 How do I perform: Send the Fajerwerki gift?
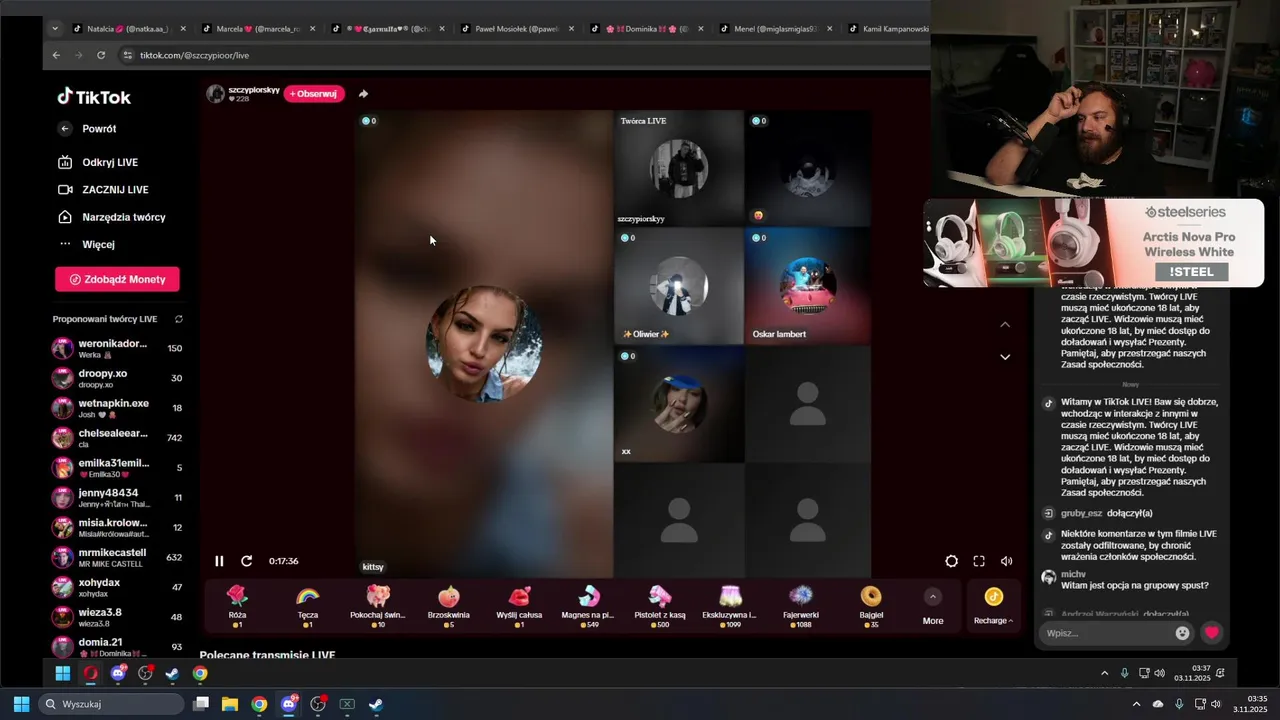(800, 606)
